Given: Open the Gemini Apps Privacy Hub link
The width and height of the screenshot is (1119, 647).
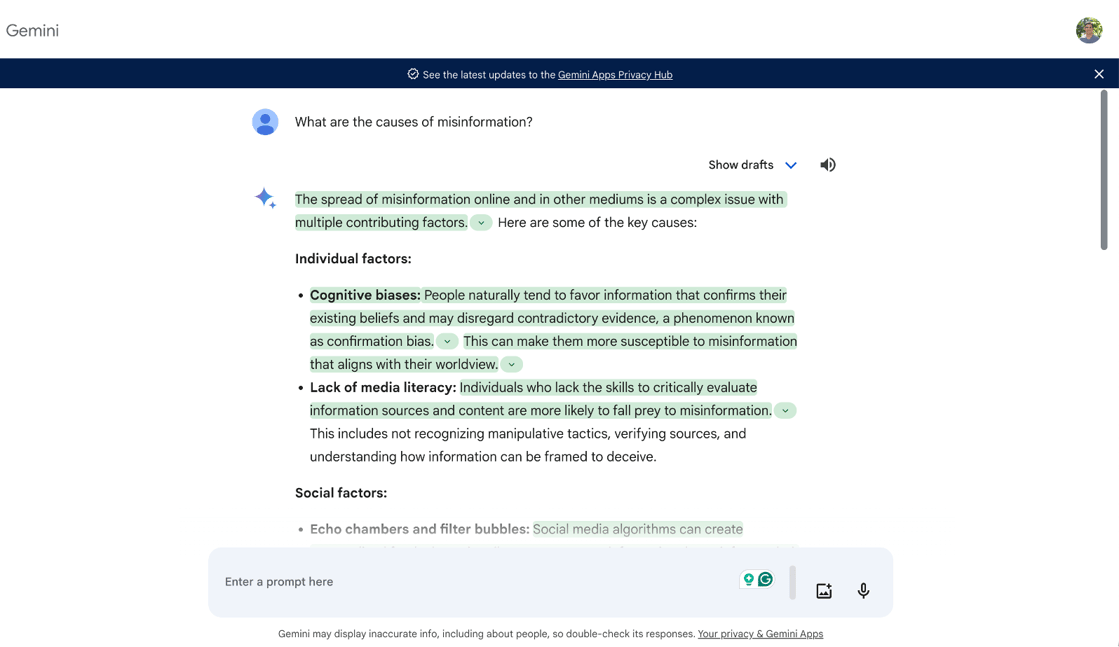Looking at the screenshot, I should (614, 75).
